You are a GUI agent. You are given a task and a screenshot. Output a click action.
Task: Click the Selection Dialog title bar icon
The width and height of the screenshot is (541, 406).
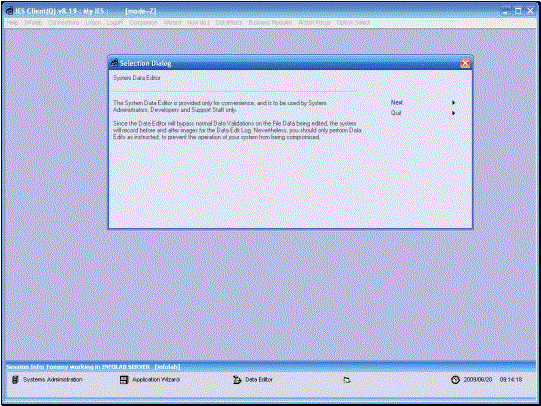114,63
